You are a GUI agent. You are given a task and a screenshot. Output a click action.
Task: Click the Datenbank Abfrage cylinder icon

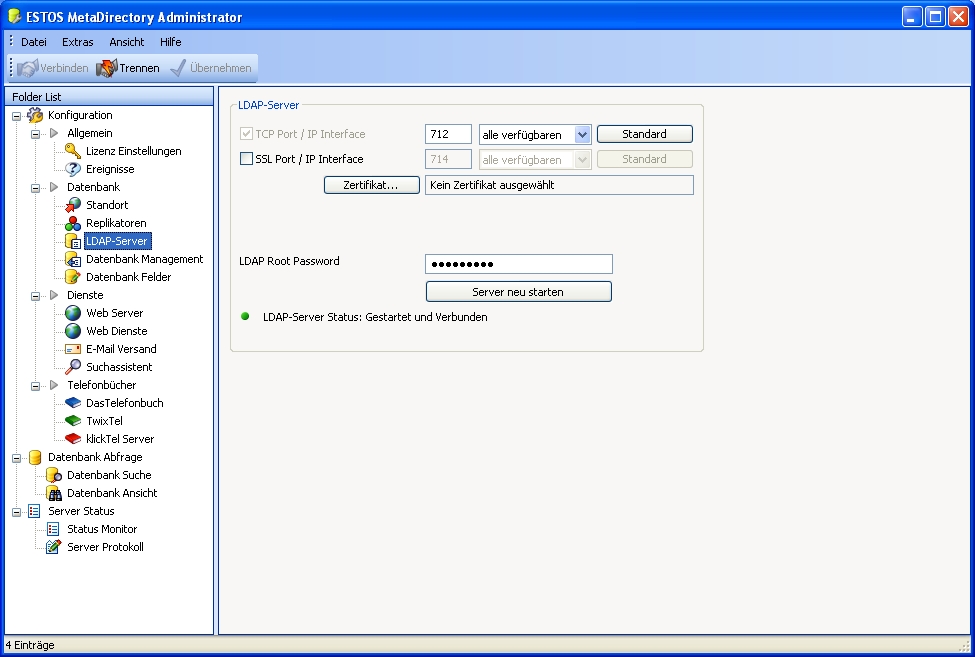point(35,457)
